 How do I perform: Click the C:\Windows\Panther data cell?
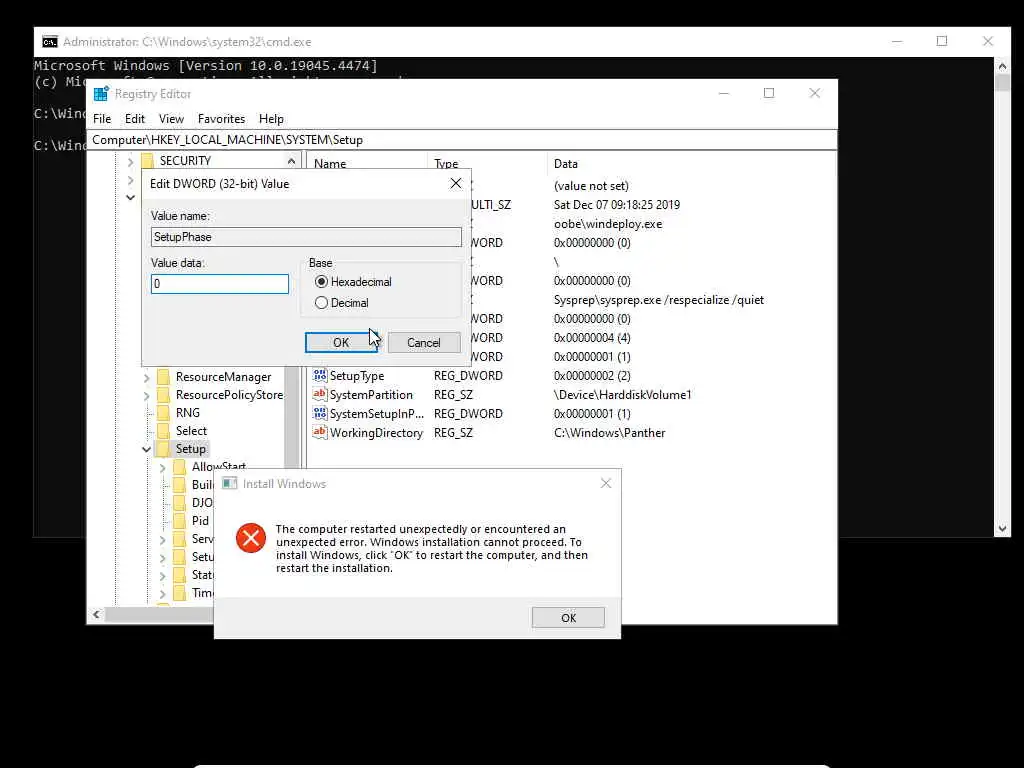609,432
